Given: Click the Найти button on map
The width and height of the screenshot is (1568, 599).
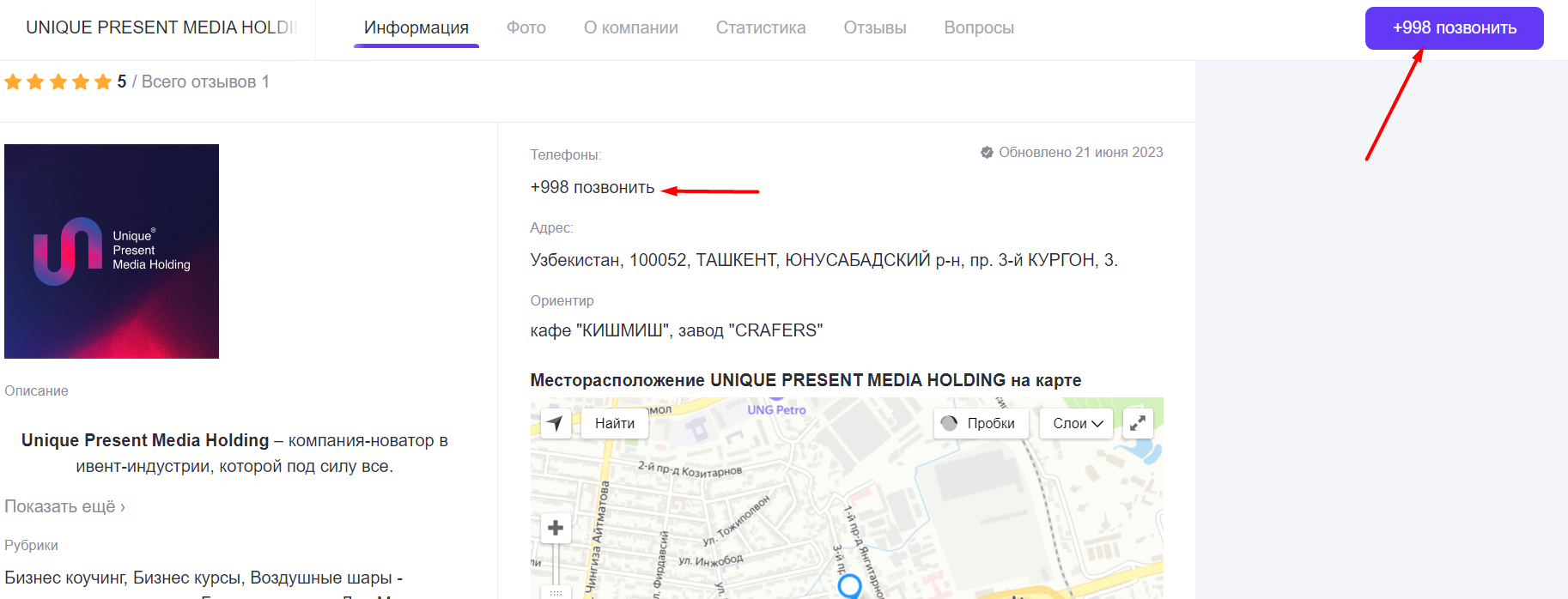Looking at the screenshot, I should [615, 423].
